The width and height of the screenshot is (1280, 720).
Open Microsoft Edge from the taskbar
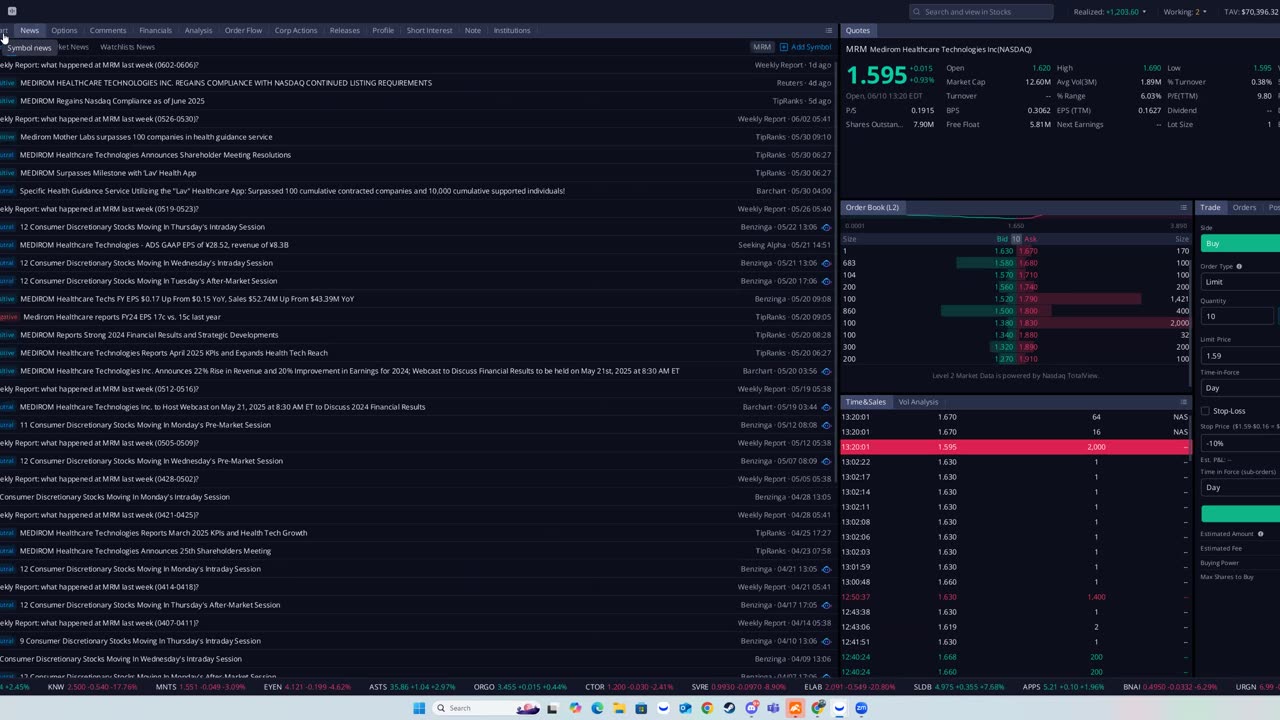click(x=597, y=708)
